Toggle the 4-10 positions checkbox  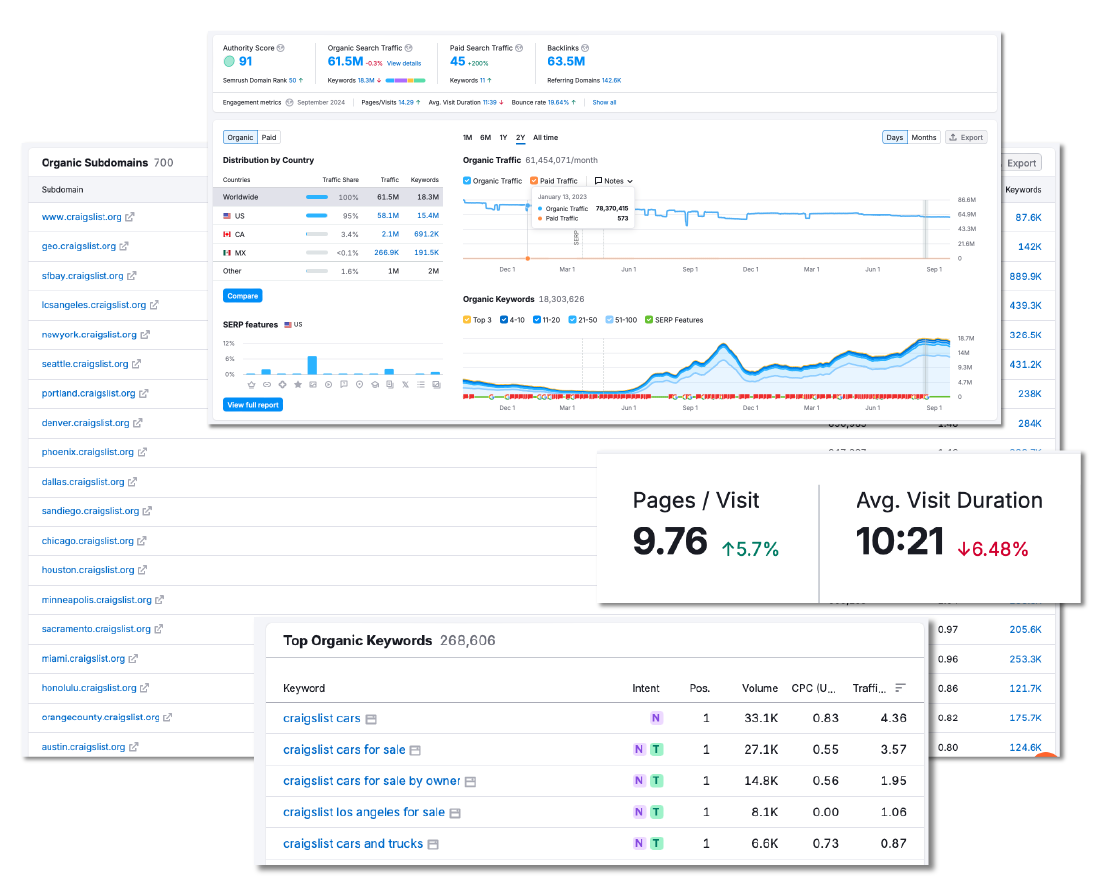pos(504,320)
